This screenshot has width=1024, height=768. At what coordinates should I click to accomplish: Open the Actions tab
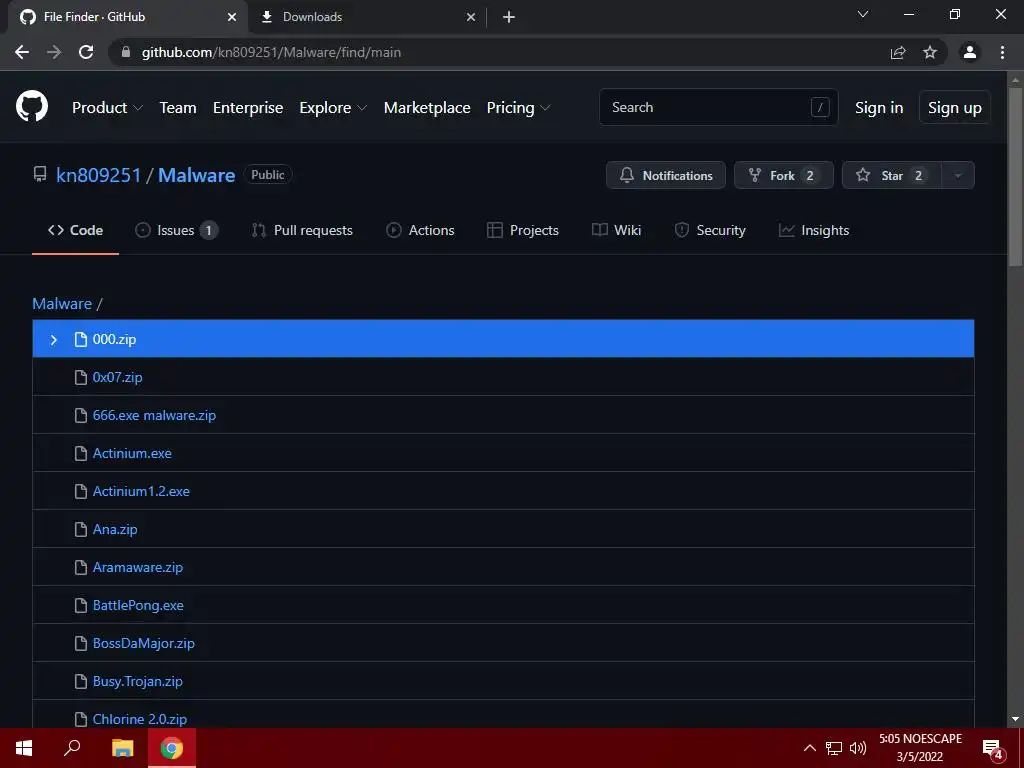click(x=420, y=230)
